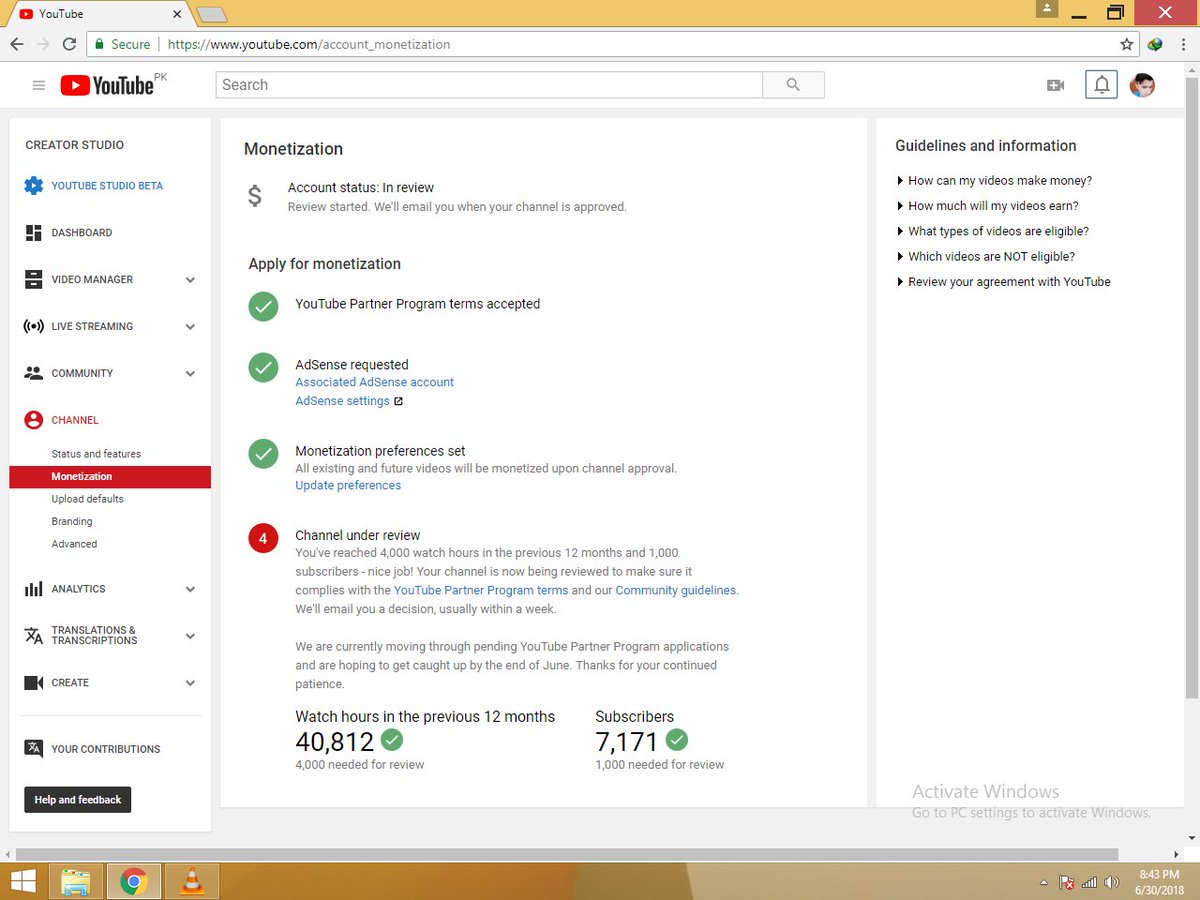Expand the Community section
1200x900 pixels.
190,374
